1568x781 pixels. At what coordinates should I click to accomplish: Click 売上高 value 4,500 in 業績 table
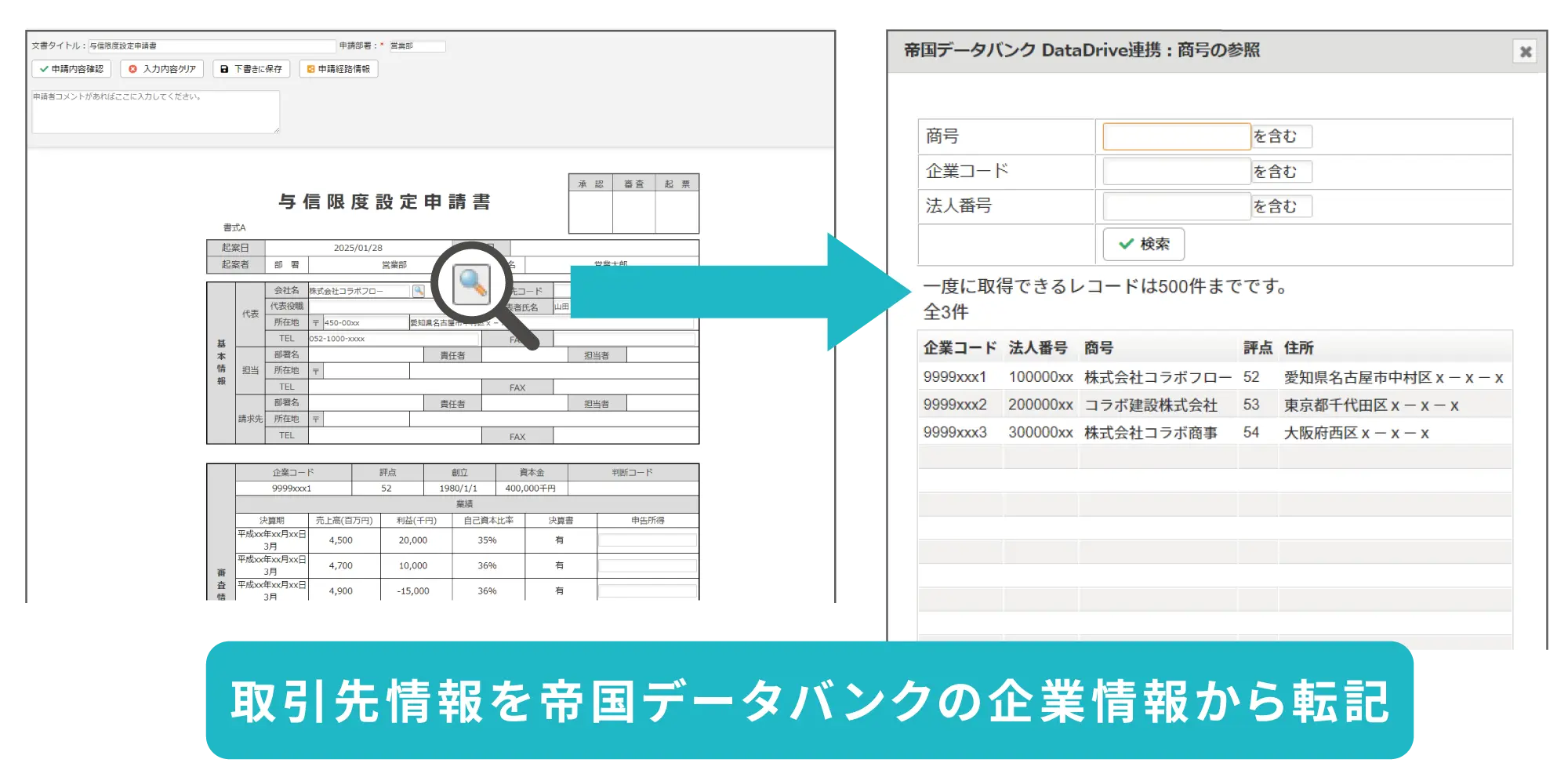(x=341, y=540)
